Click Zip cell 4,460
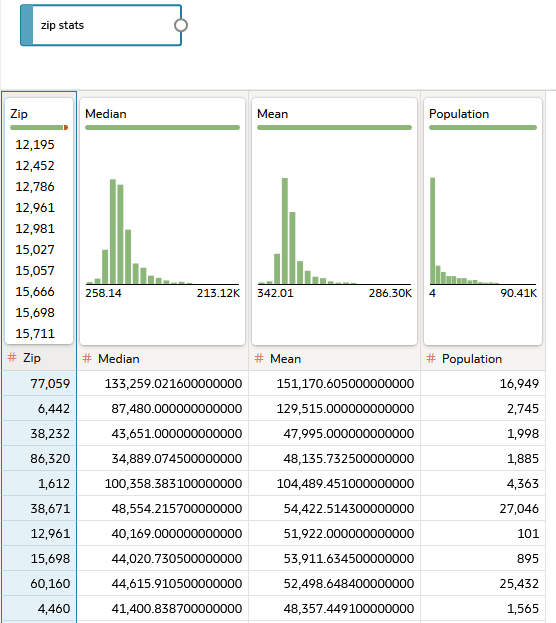The width and height of the screenshot is (556, 623). tap(39, 609)
